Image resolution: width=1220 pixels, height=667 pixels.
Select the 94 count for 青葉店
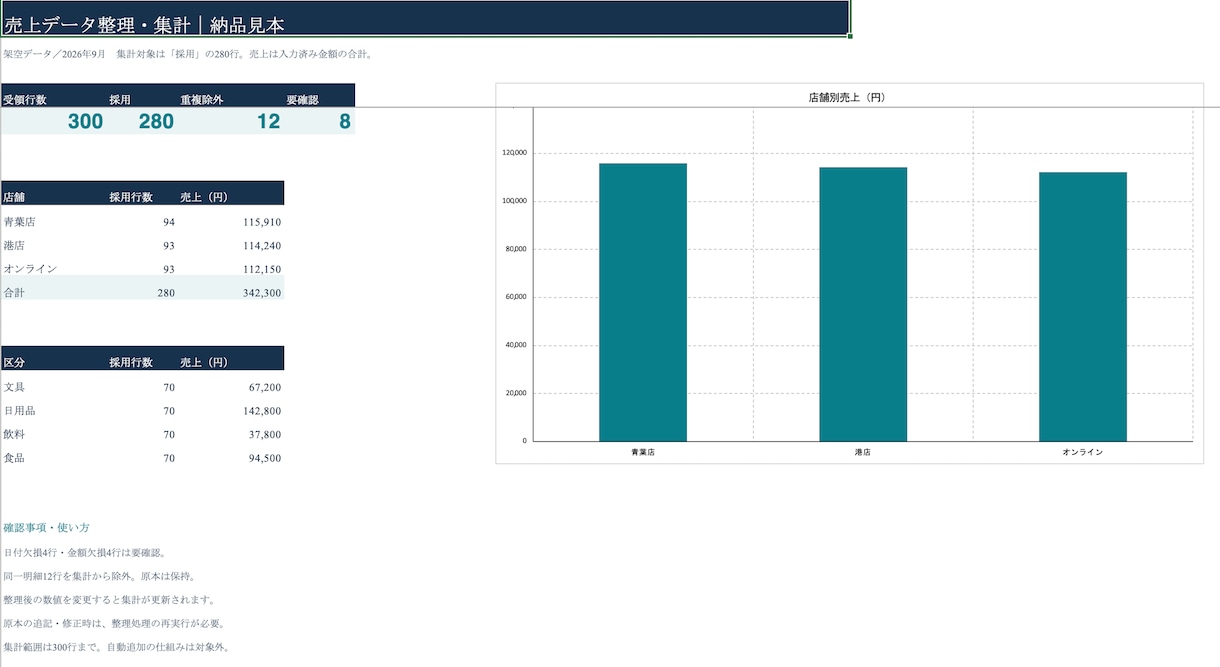(168, 222)
